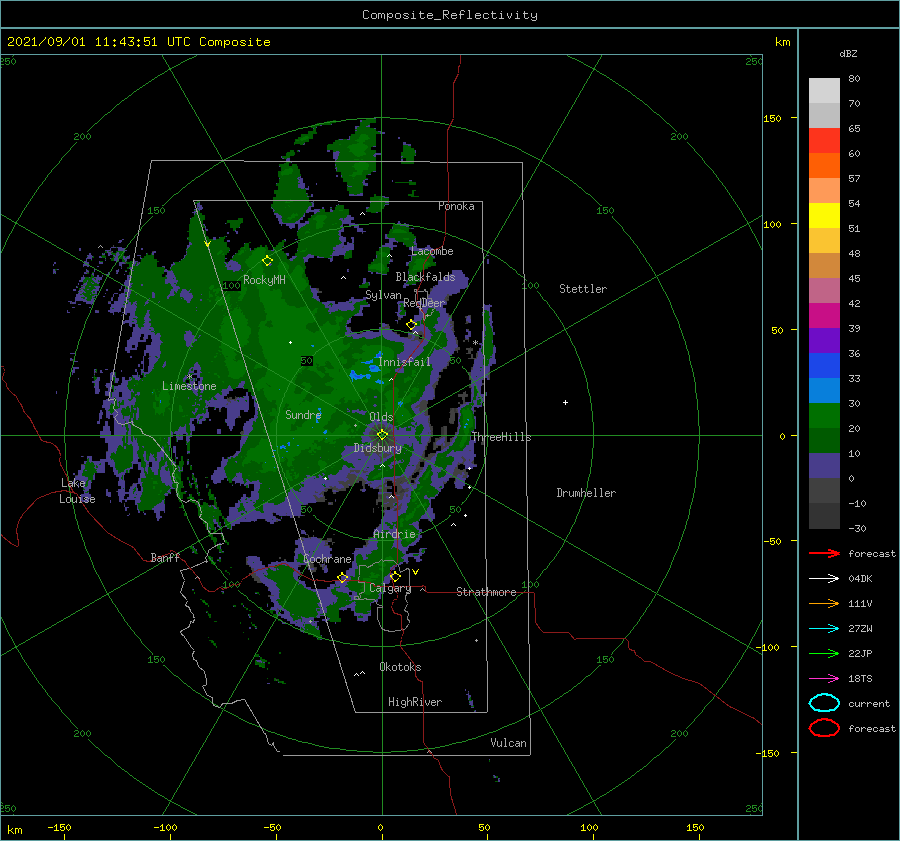The image size is (900, 841).
Task: Click the Strathmore city label
Action: [486, 592]
